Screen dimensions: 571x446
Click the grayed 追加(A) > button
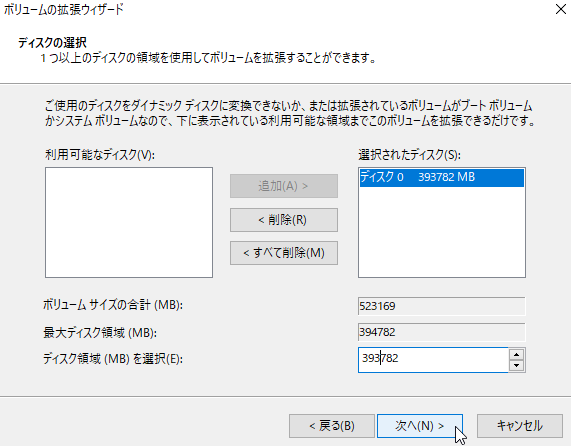pos(284,186)
